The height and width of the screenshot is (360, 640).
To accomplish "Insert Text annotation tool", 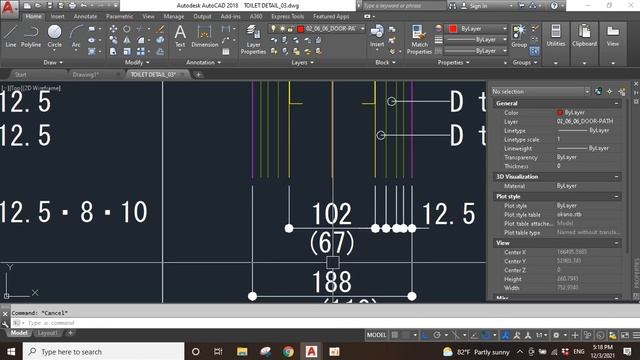I will click(180, 36).
